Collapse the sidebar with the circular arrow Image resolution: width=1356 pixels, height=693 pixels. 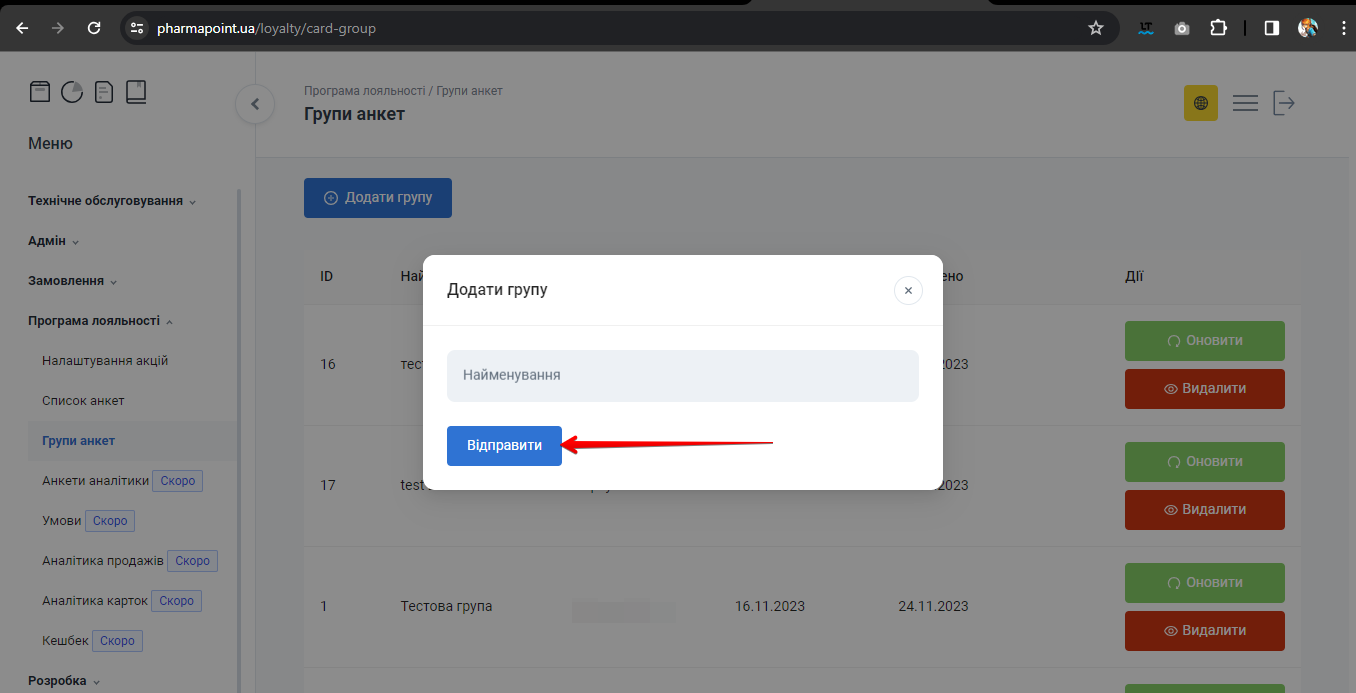(x=255, y=104)
